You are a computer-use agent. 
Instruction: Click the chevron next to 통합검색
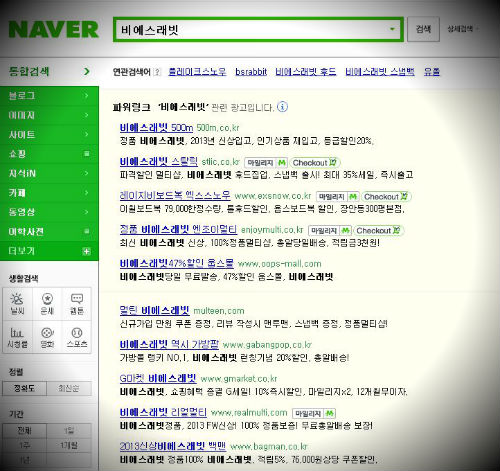coord(87,71)
